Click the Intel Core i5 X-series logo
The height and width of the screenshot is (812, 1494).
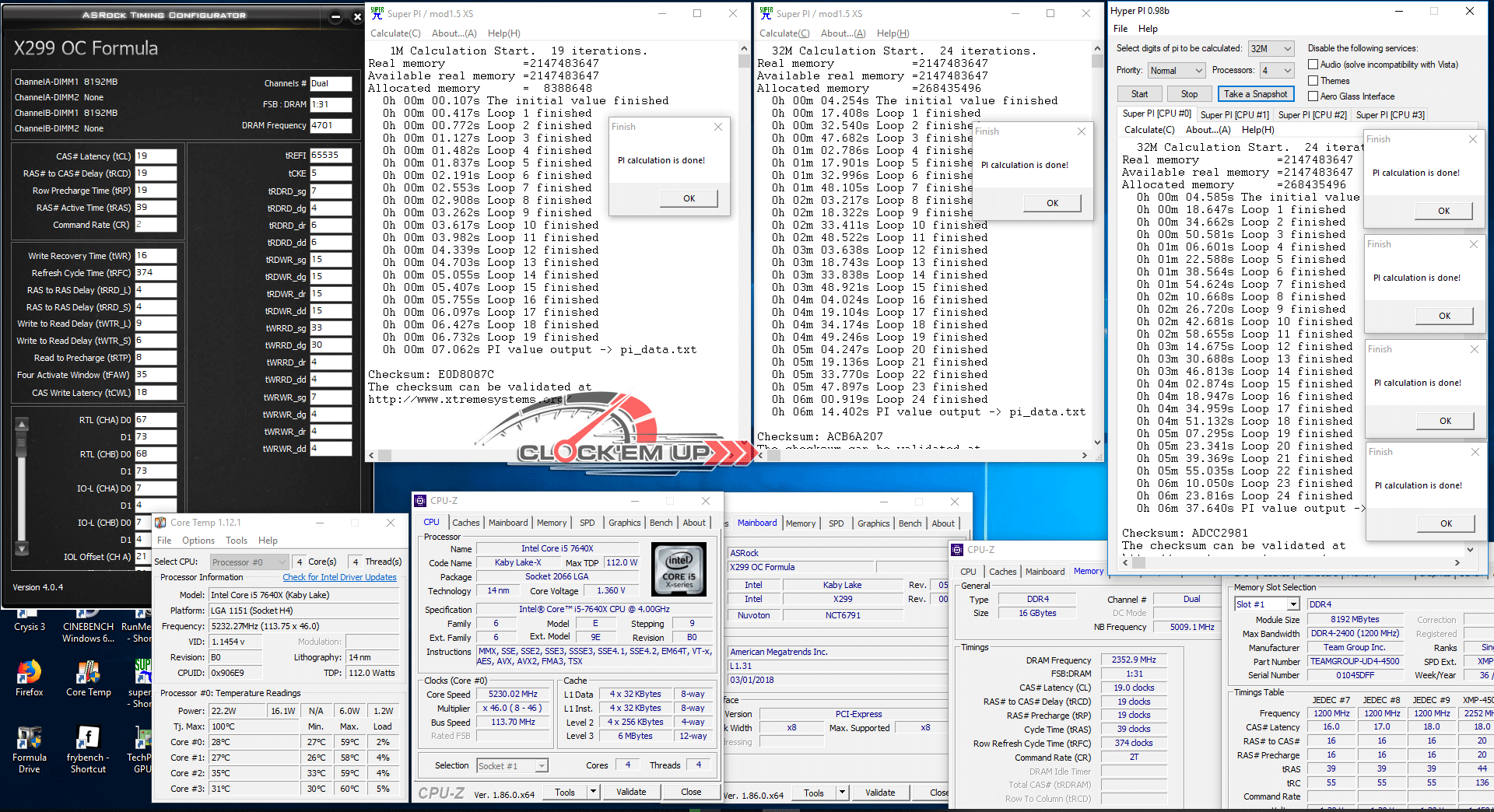pyautogui.click(x=679, y=570)
